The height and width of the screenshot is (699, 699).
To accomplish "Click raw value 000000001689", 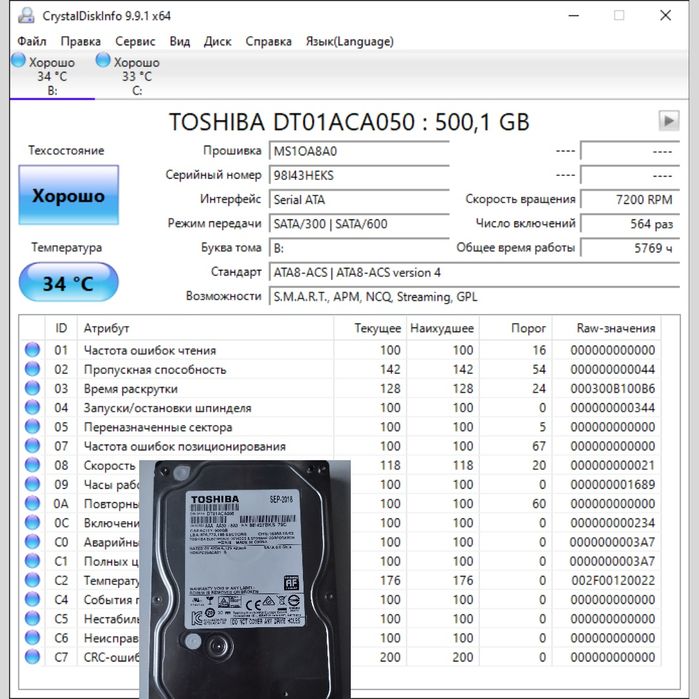I will [613, 485].
